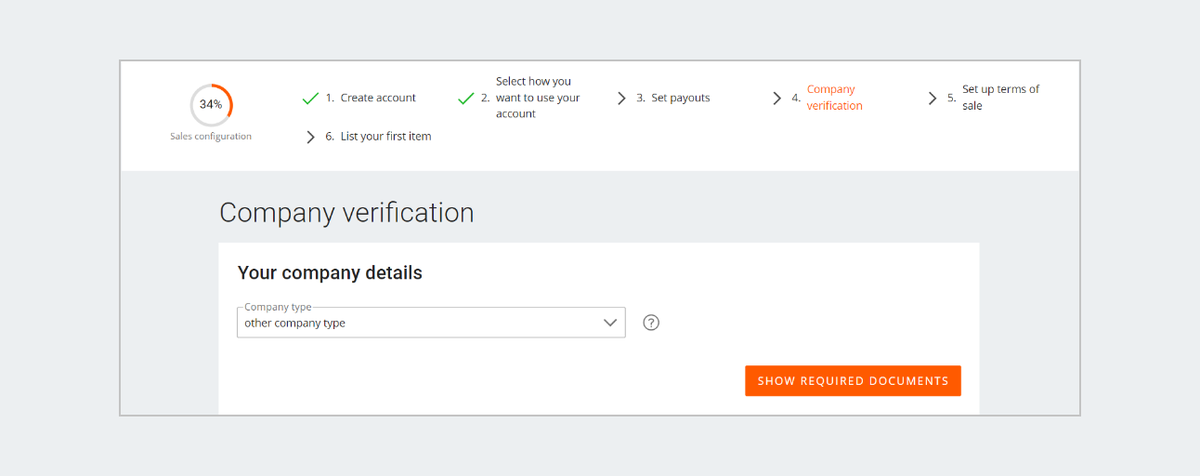Go to step 1 Create account
The height and width of the screenshot is (476, 1200).
pyautogui.click(x=378, y=98)
